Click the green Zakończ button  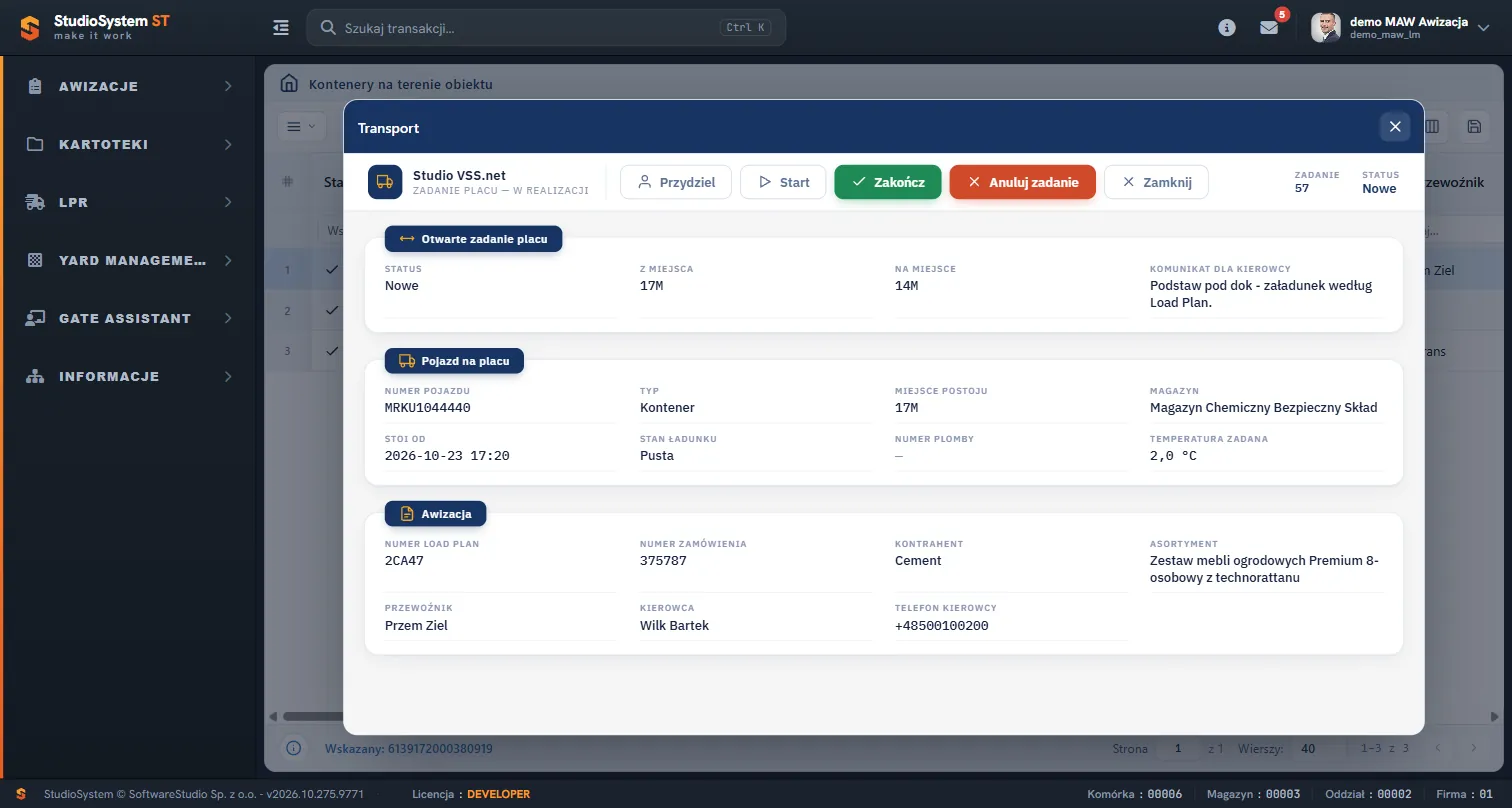click(888, 182)
